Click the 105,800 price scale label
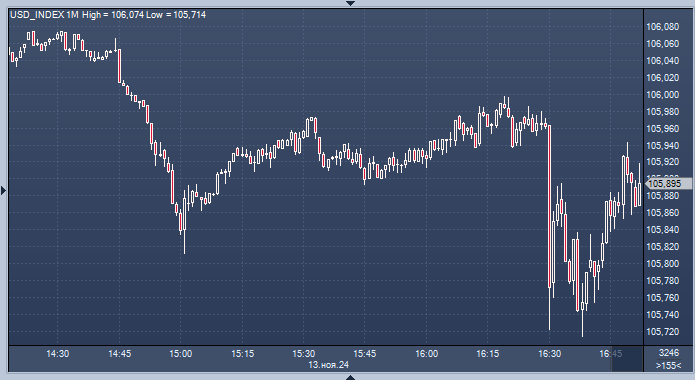The height and width of the screenshot is (380, 695). 663,264
